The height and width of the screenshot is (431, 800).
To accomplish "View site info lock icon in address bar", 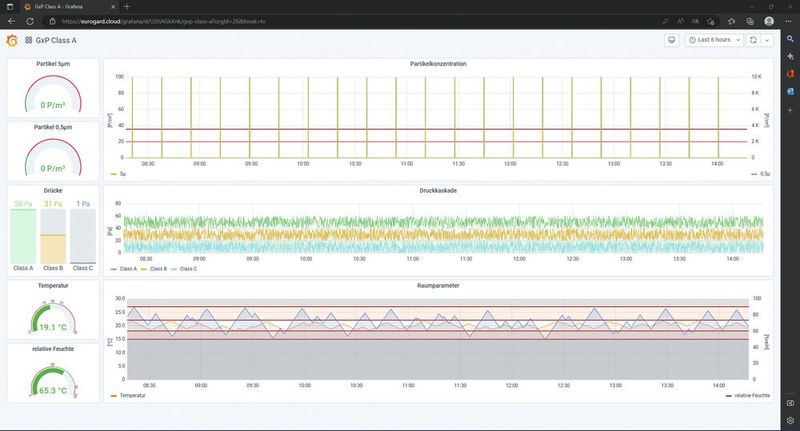I will click(x=52, y=21).
